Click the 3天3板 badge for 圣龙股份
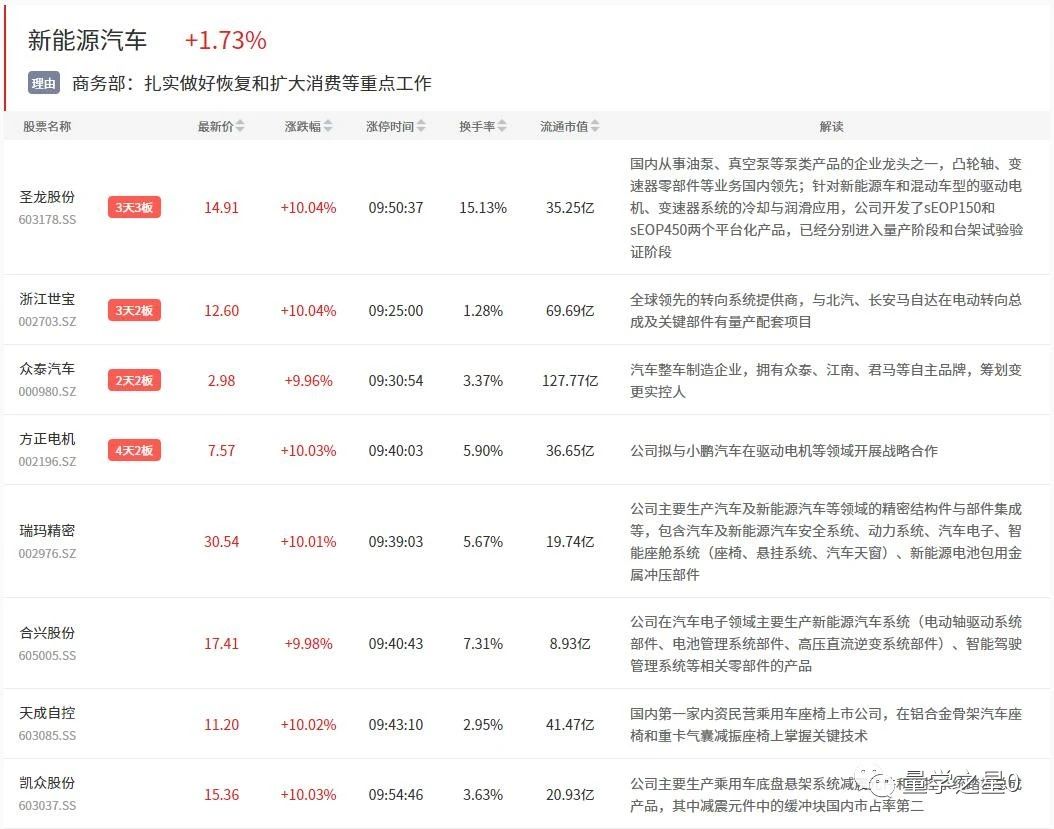Image resolution: width=1054 pixels, height=829 pixels. (x=134, y=208)
